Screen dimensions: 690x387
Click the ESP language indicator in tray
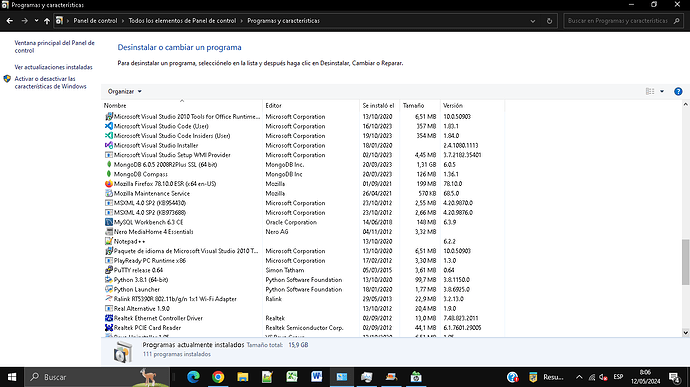[618, 377]
